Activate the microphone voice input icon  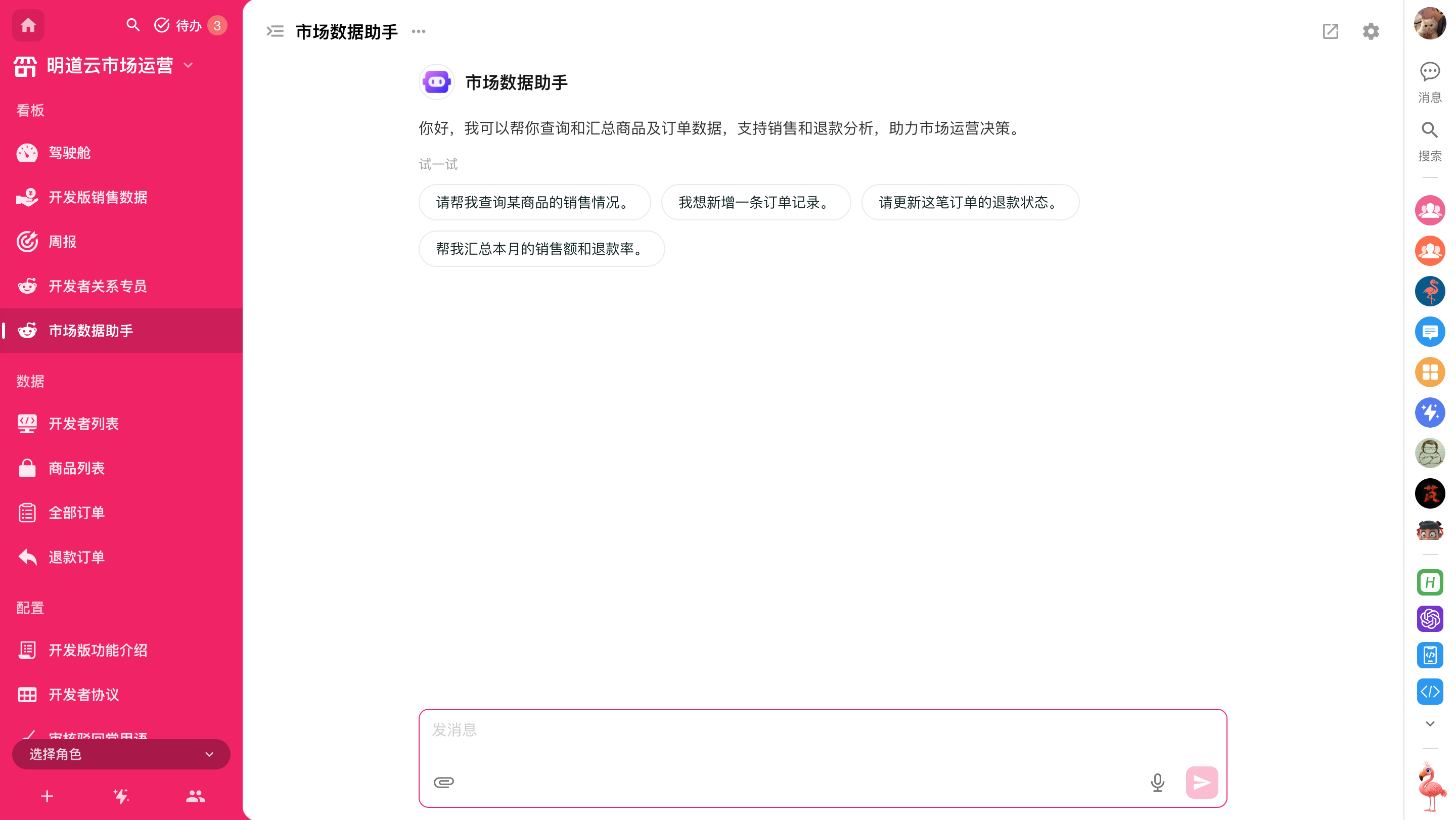[1157, 782]
